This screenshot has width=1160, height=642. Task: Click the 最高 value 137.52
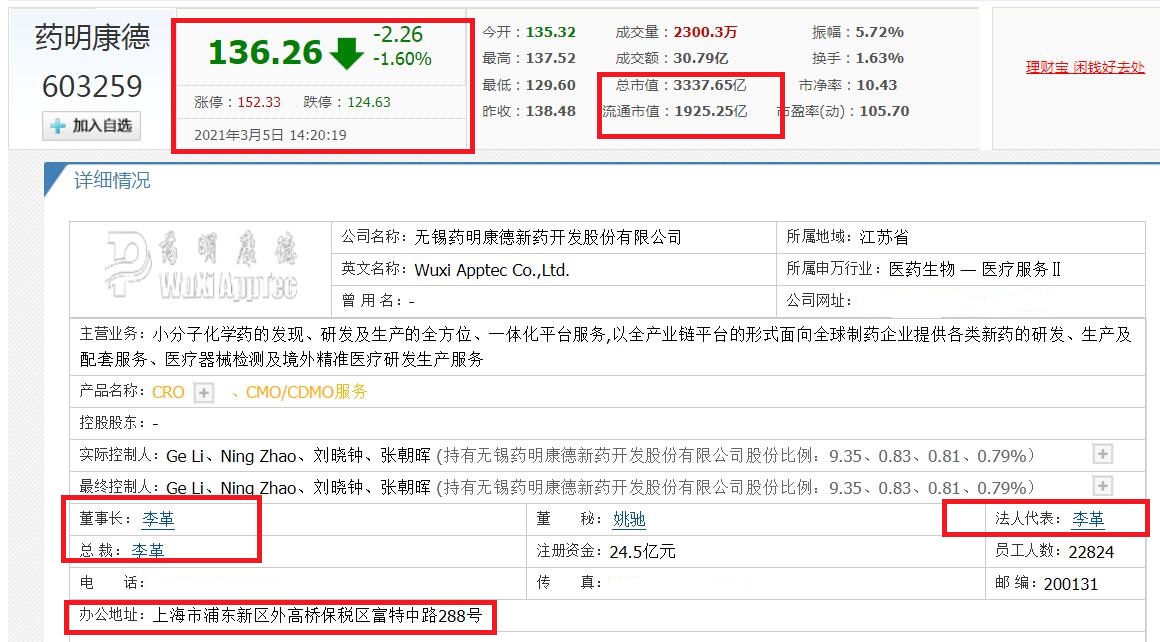[x=550, y=58]
